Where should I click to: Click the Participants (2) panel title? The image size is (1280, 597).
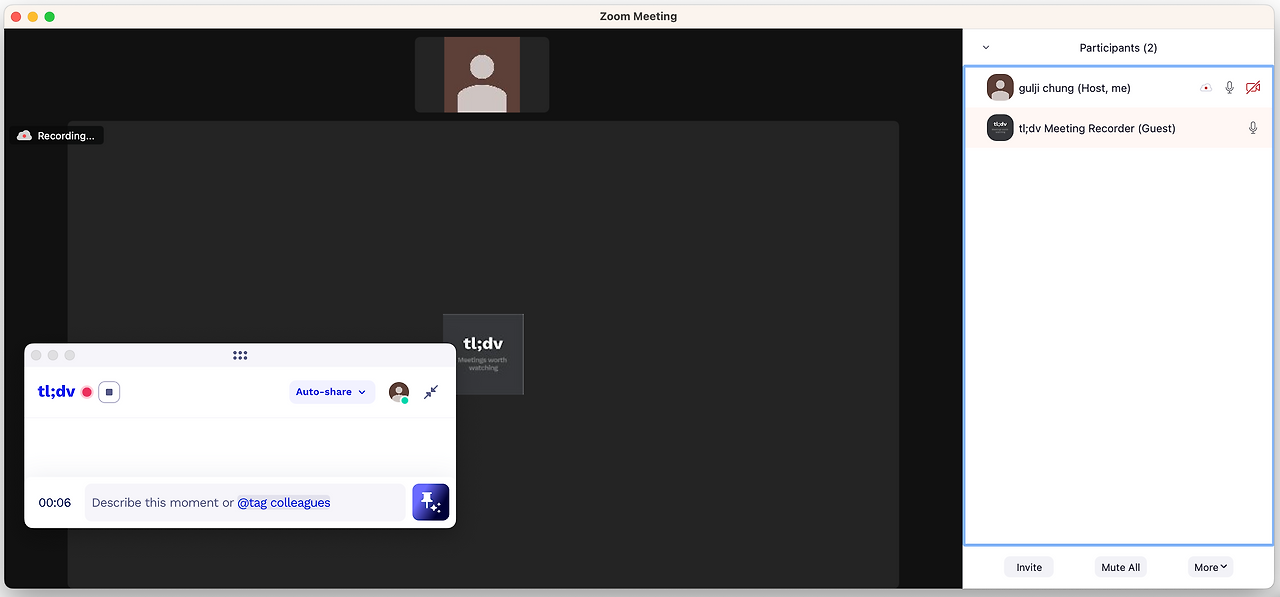1118,47
